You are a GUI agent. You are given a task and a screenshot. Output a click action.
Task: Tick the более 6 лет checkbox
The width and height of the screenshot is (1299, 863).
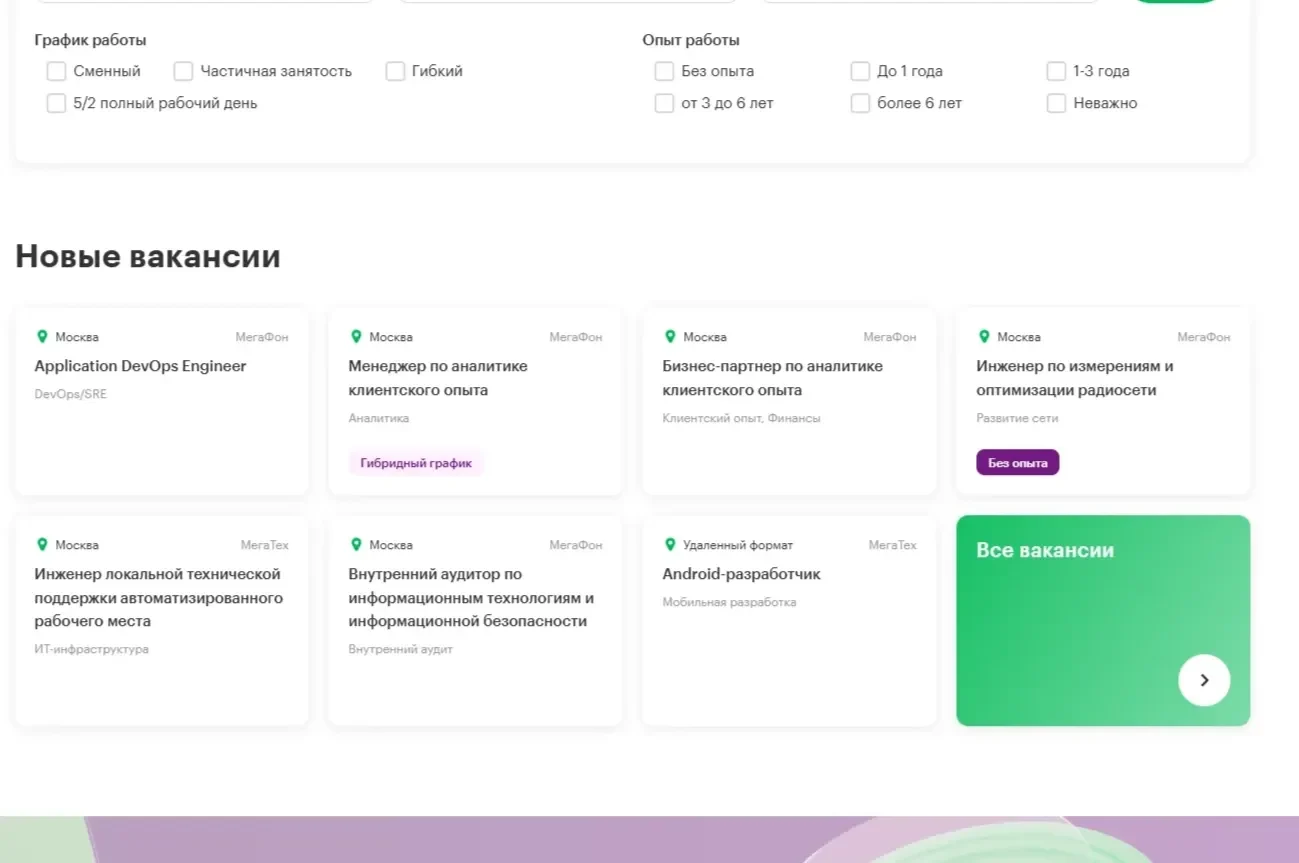(860, 103)
